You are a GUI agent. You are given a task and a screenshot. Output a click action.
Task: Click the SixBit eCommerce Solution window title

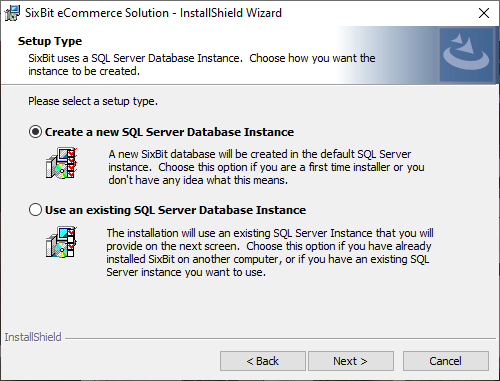coord(153,13)
